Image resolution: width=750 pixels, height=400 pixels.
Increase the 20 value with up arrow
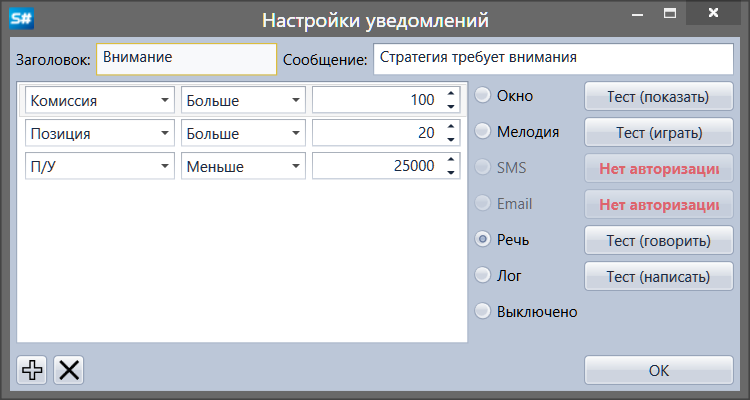(451, 126)
